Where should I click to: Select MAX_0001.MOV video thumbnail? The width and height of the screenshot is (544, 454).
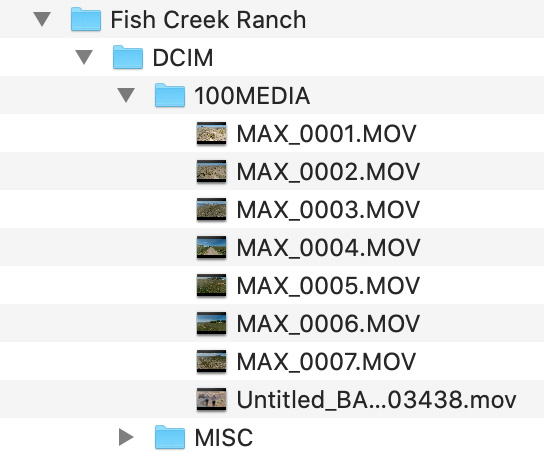211,134
